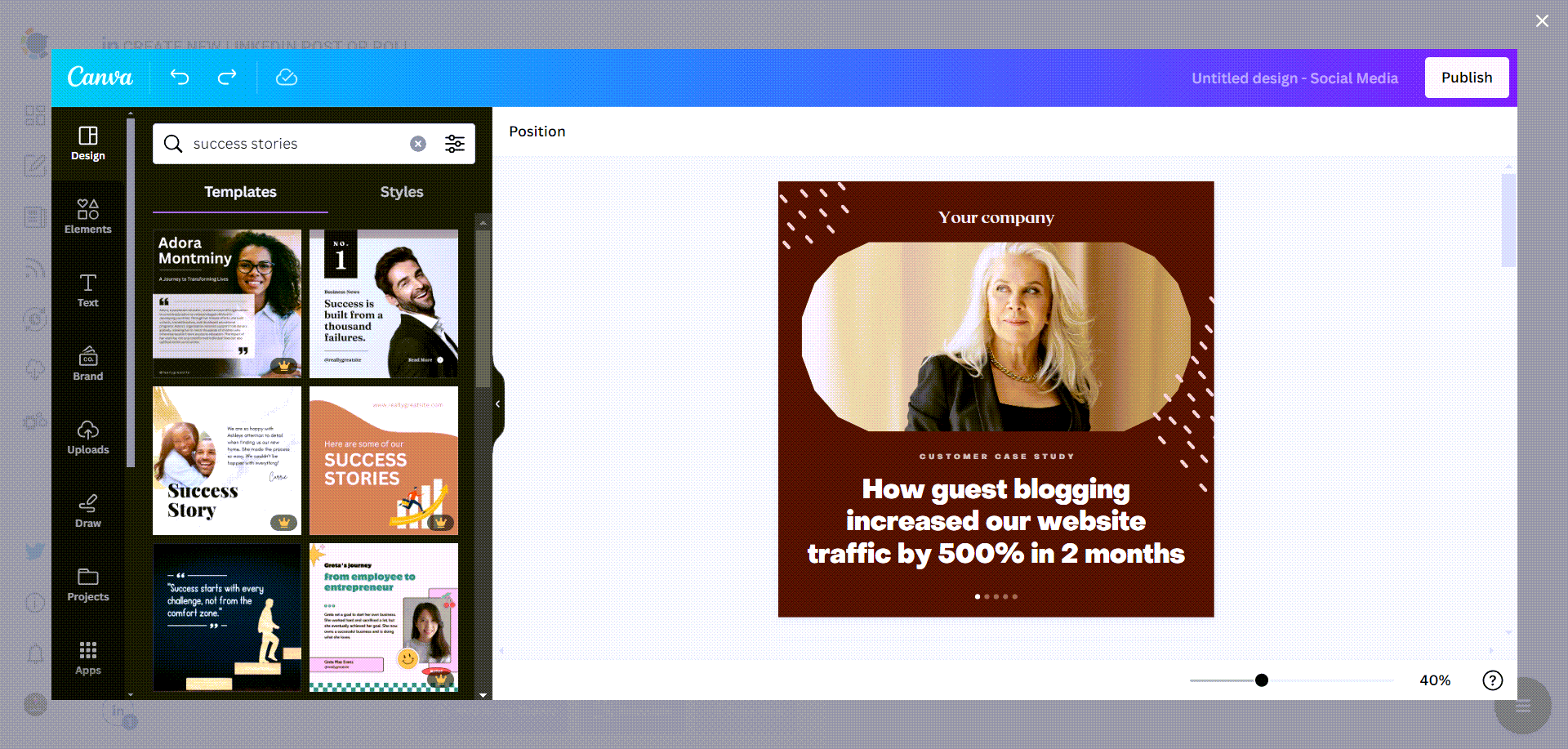Screen dimensions: 1568x749
Task: Open the help menu
Action: click(1492, 680)
